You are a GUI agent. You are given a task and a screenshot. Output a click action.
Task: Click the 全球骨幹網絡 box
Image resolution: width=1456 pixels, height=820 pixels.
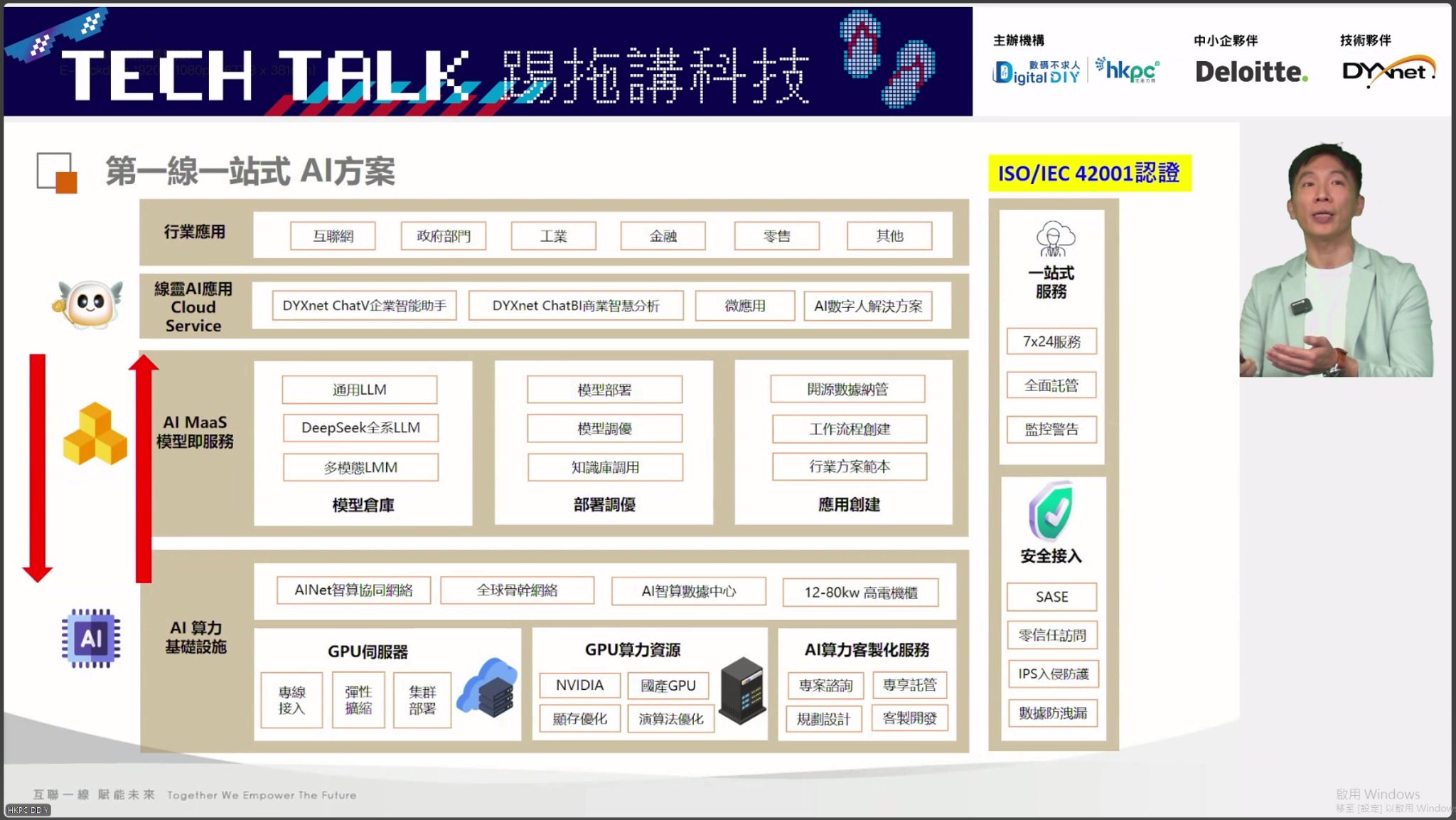517,590
